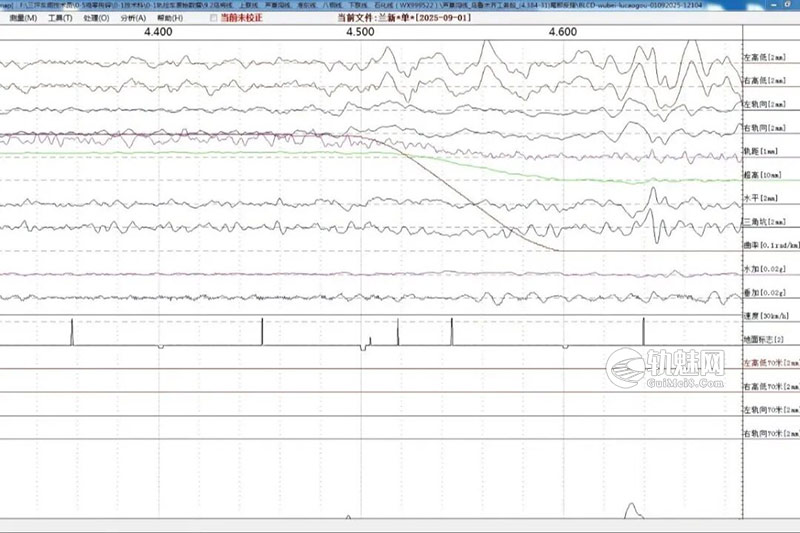Select the 超高[10mm] channel label
The height and width of the screenshot is (533, 800).
click(762, 175)
